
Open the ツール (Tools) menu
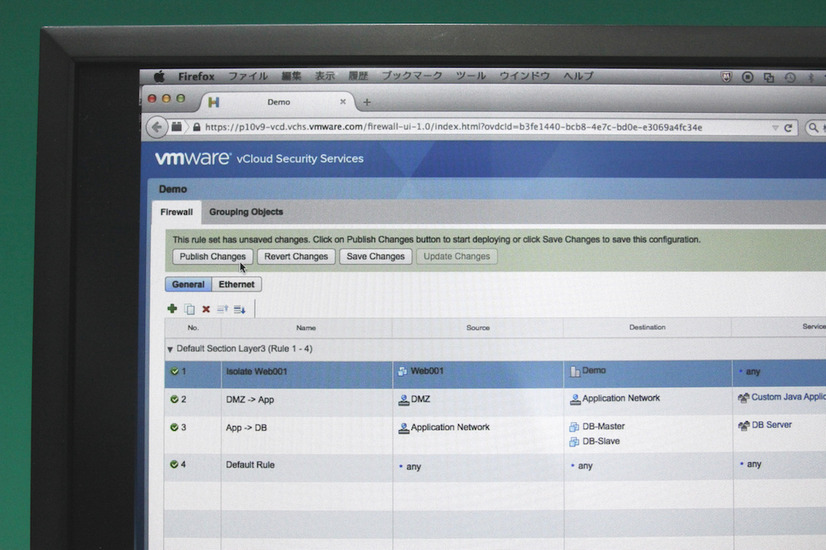pos(470,76)
